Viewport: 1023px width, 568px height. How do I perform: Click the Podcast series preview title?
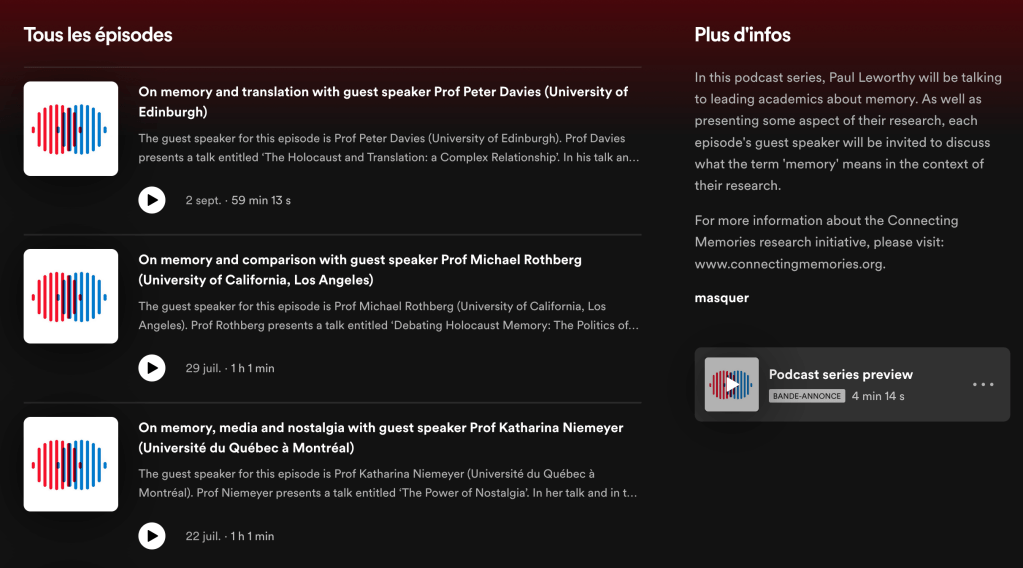tap(840, 375)
